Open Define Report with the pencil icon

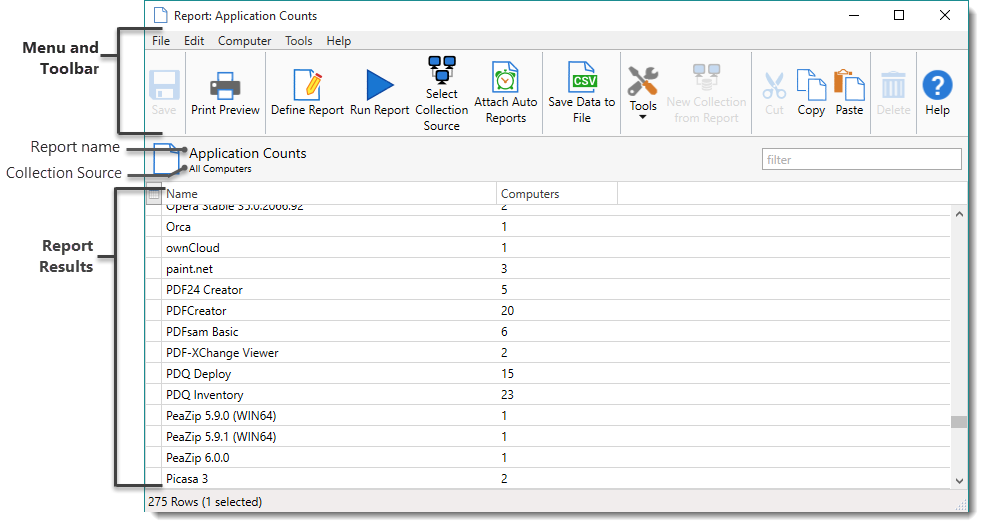[307, 85]
